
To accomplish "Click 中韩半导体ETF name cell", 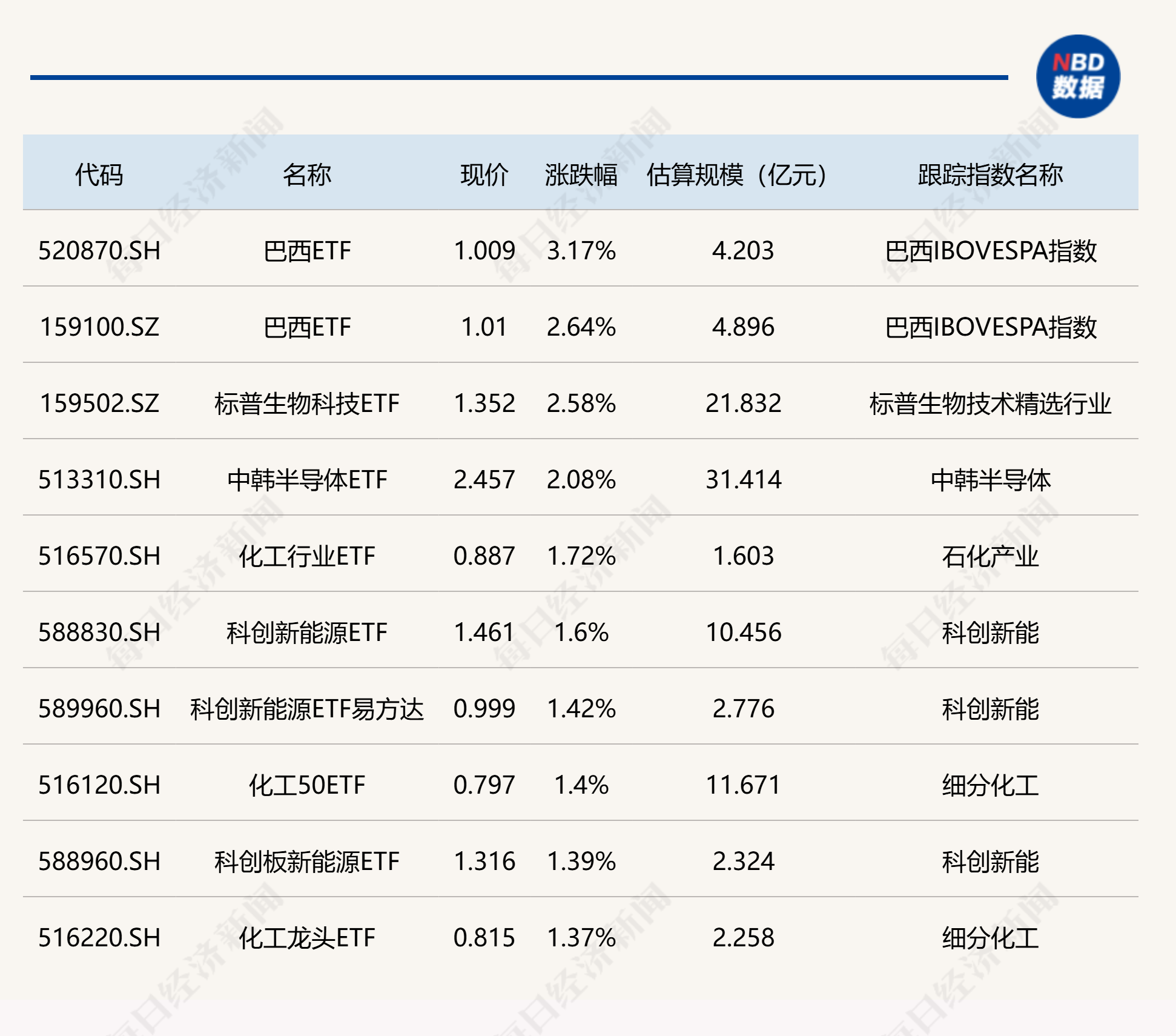I will coord(306,480).
